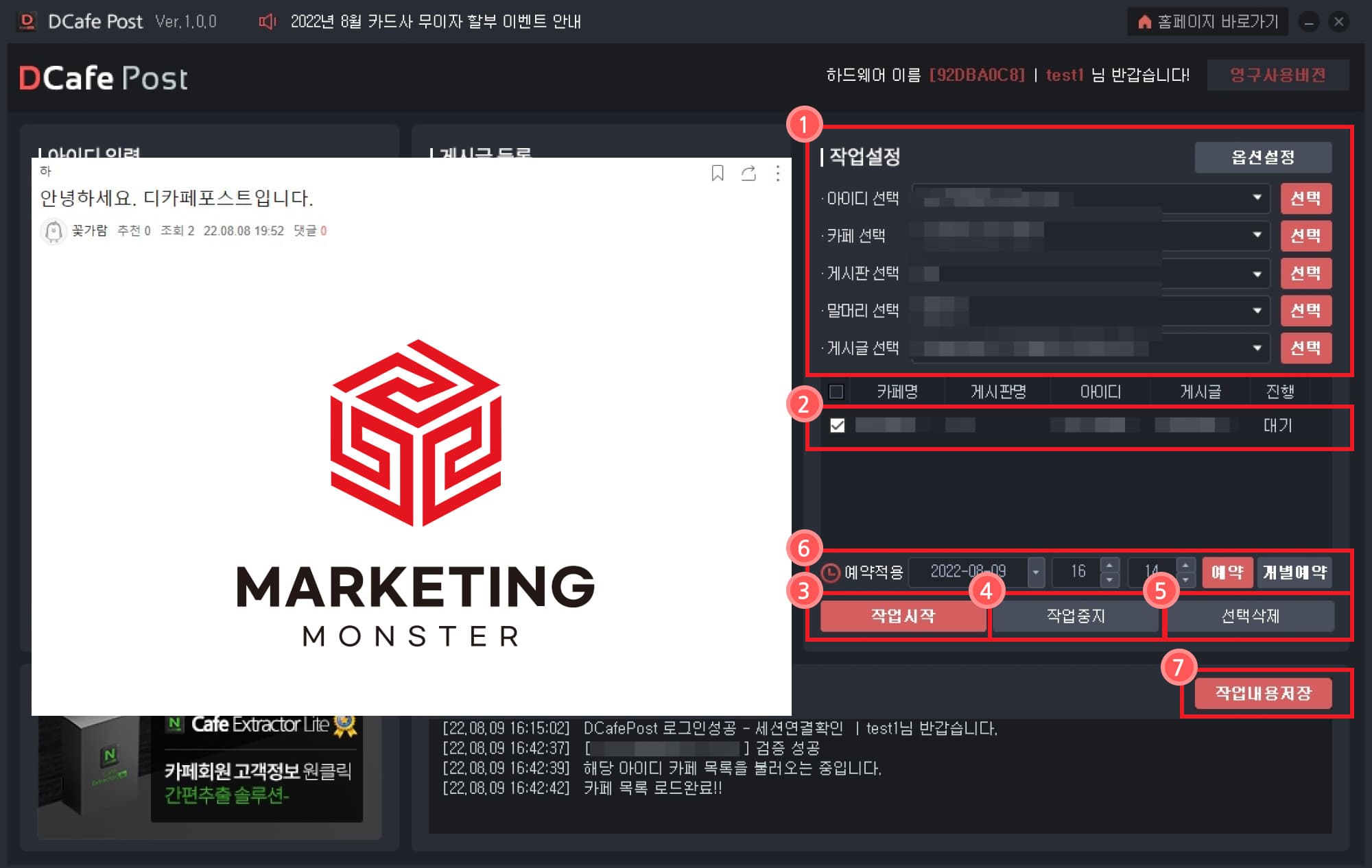This screenshot has height=868, width=1372.
Task: Click 선택 button beside 게시판 선택
Action: 1305,273
